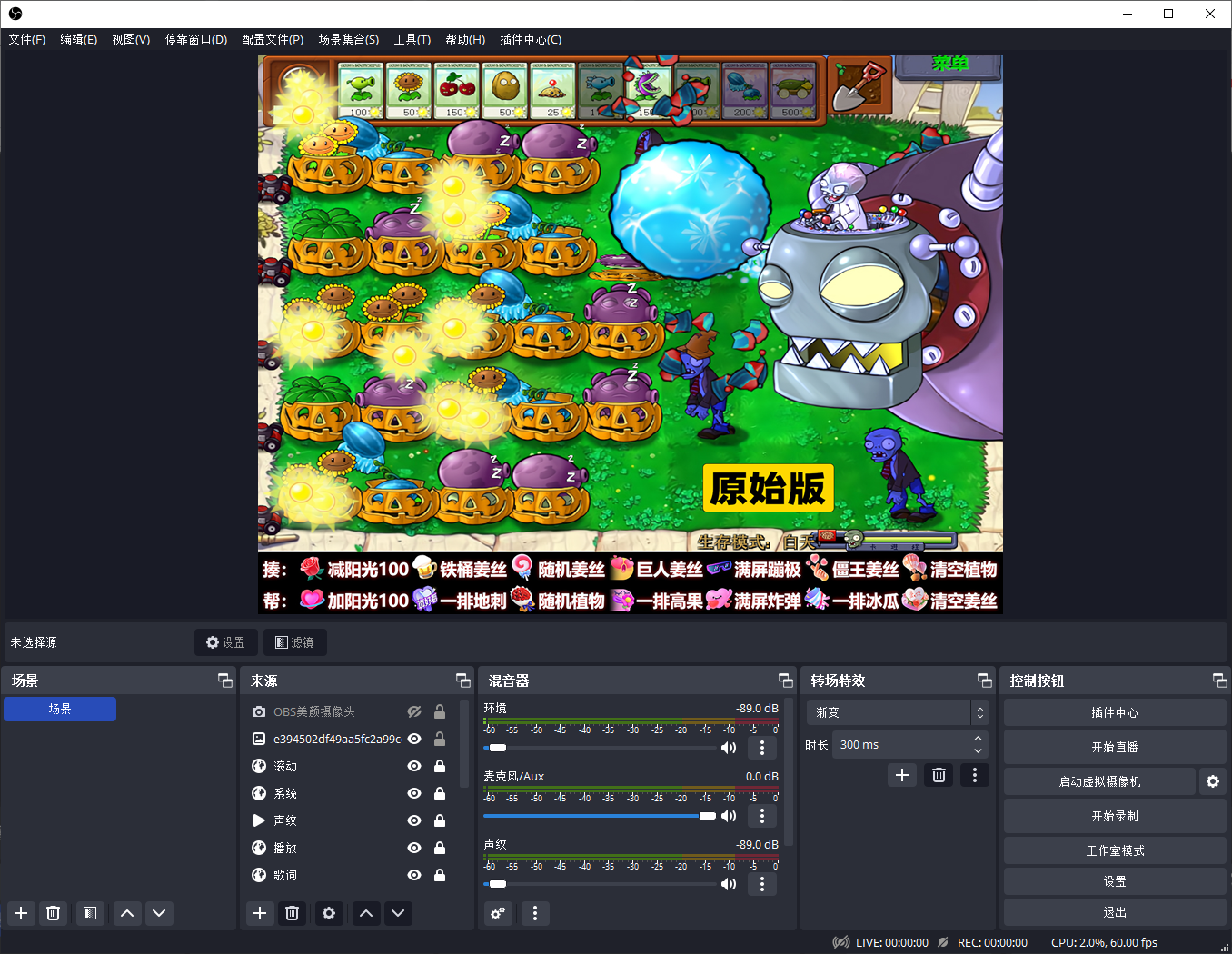Undock the 混音器 panel
The height and width of the screenshot is (954, 1232).
tap(786, 681)
